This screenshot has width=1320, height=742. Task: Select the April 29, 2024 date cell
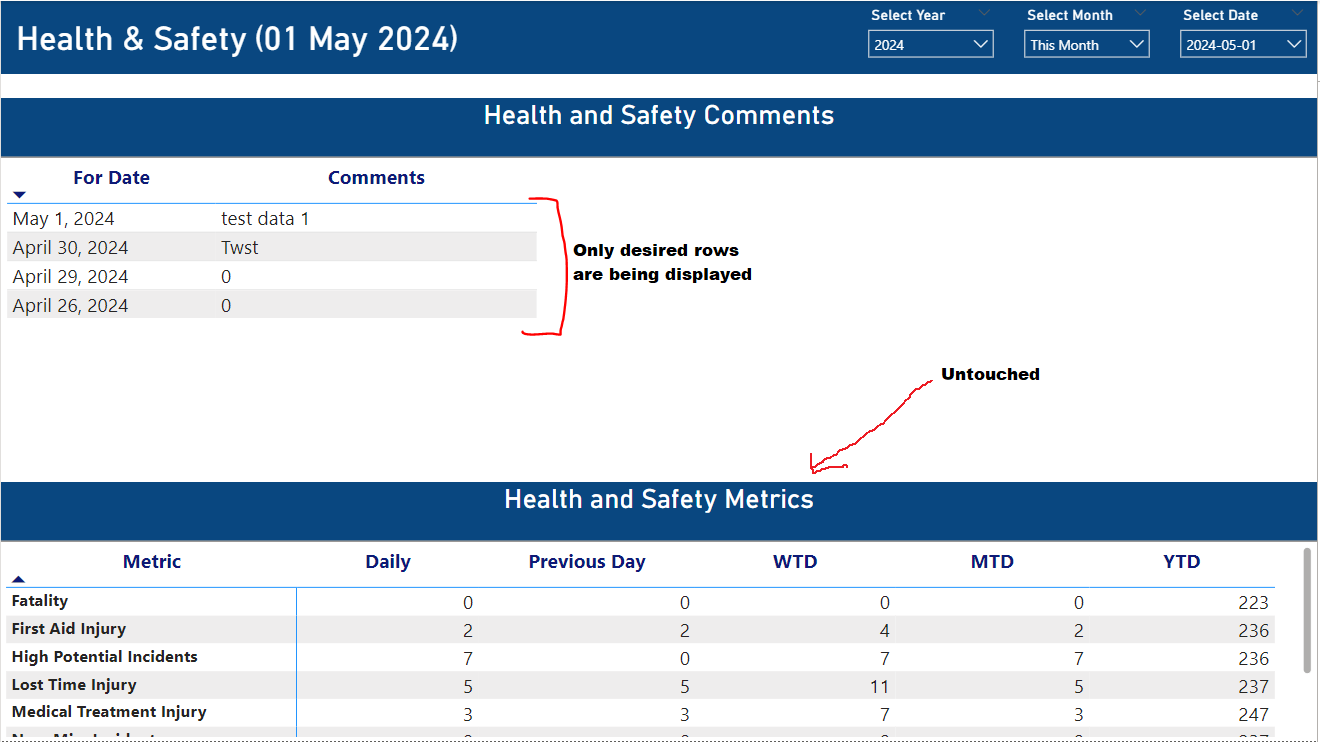[70, 277]
